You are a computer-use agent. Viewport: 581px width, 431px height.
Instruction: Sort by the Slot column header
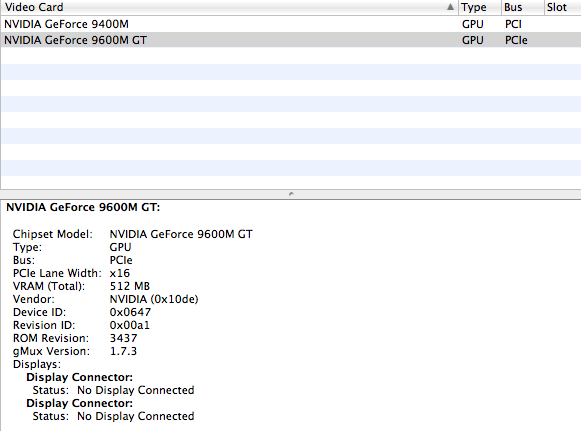click(x=562, y=7)
